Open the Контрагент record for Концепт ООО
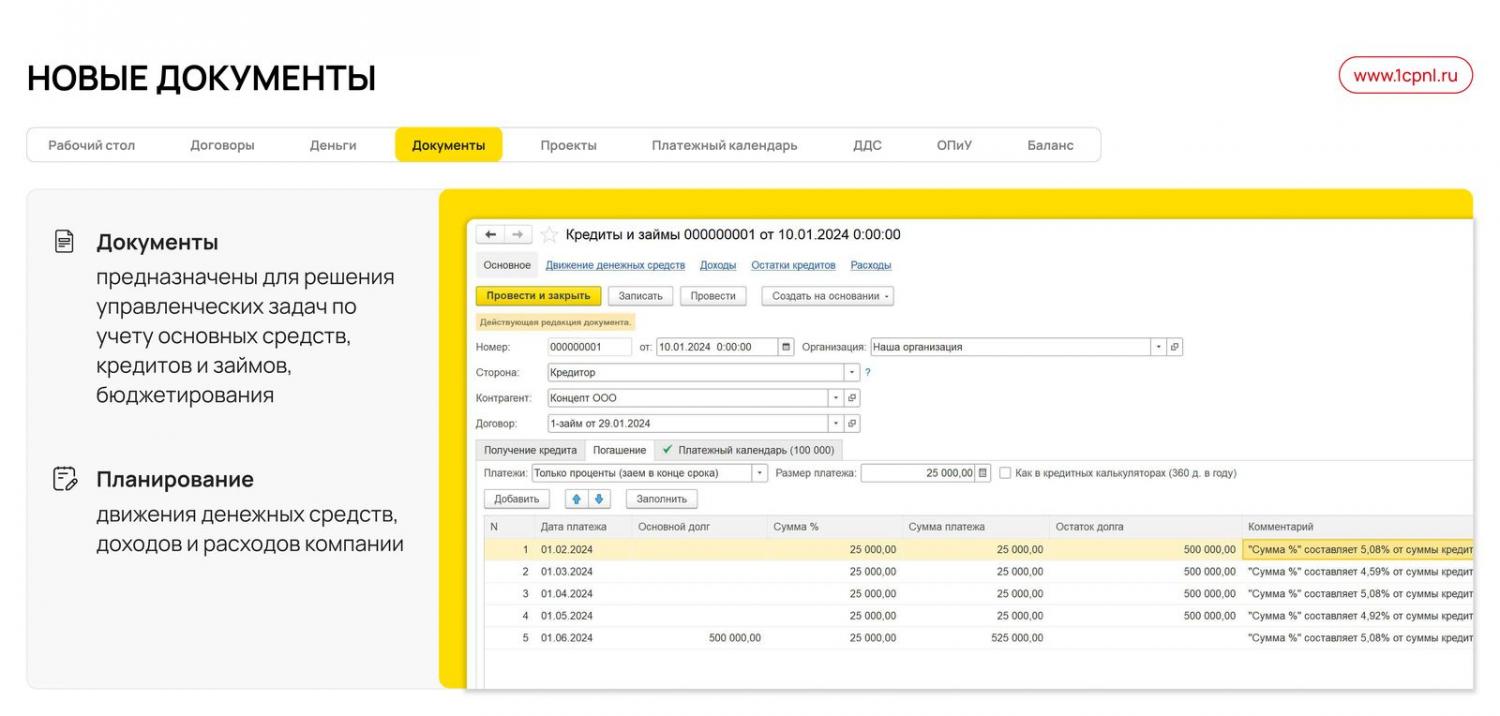The width and height of the screenshot is (1500, 716). [852, 398]
